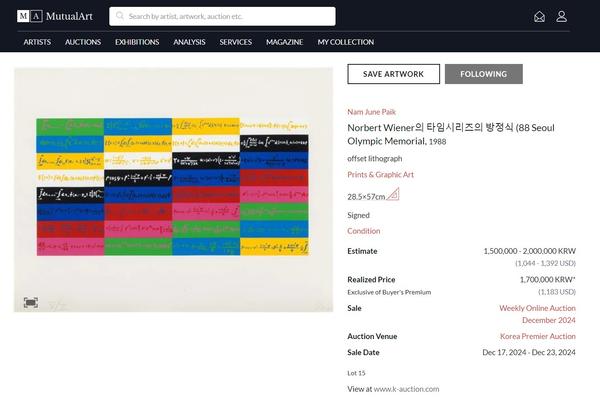Toggle the FOLLOWING artist button
Image resolution: width=600 pixels, height=405 pixels.
[x=484, y=74]
